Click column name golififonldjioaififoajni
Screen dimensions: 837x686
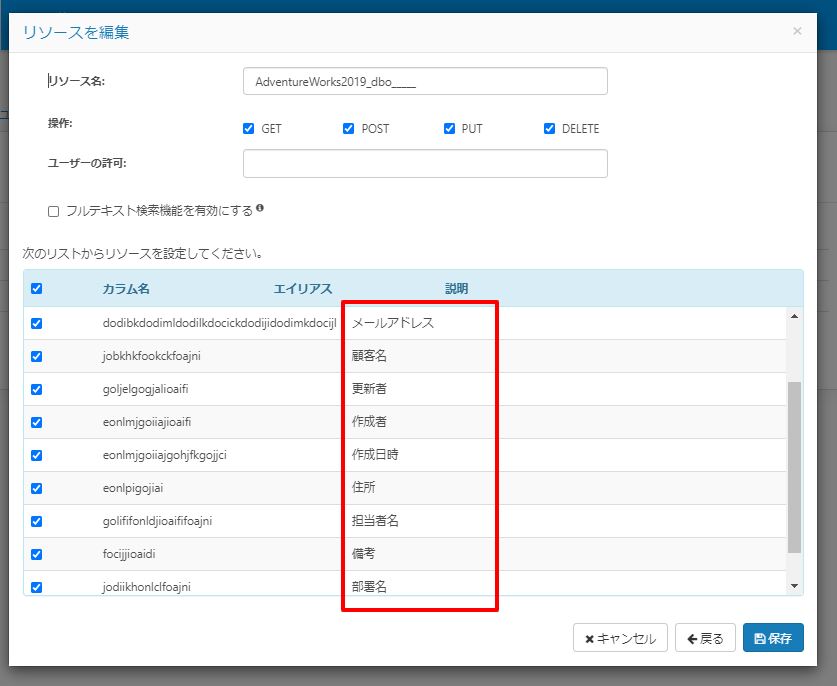[157, 521]
